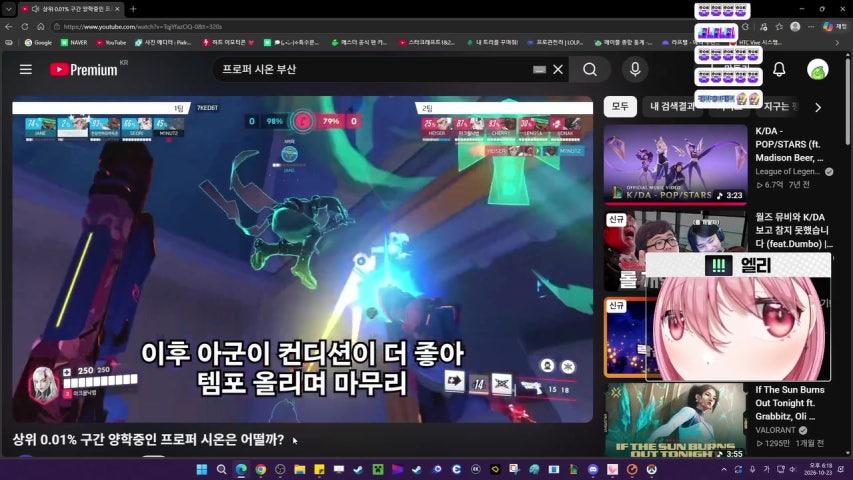The height and width of the screenshot is (480, 853).
Task: Clear the search box with X
Action: coord(558,70)
